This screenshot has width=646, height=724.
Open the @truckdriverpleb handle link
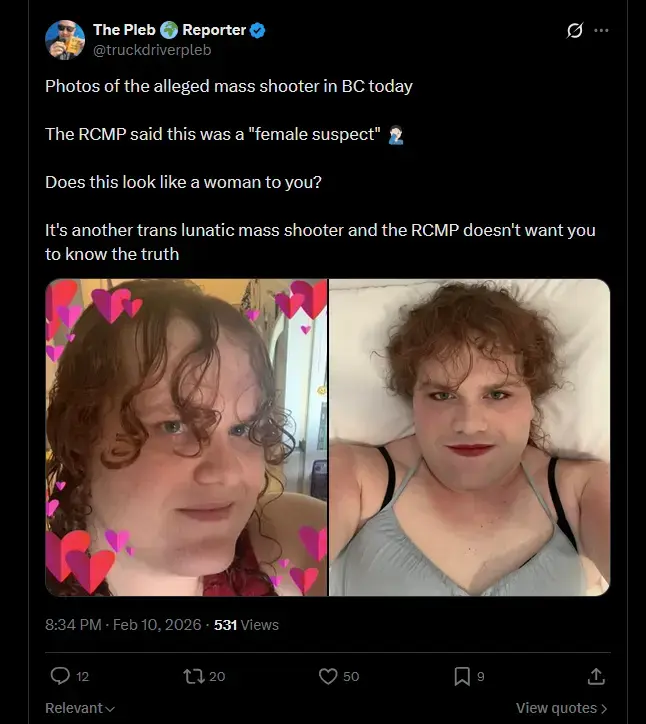[152, 50]
